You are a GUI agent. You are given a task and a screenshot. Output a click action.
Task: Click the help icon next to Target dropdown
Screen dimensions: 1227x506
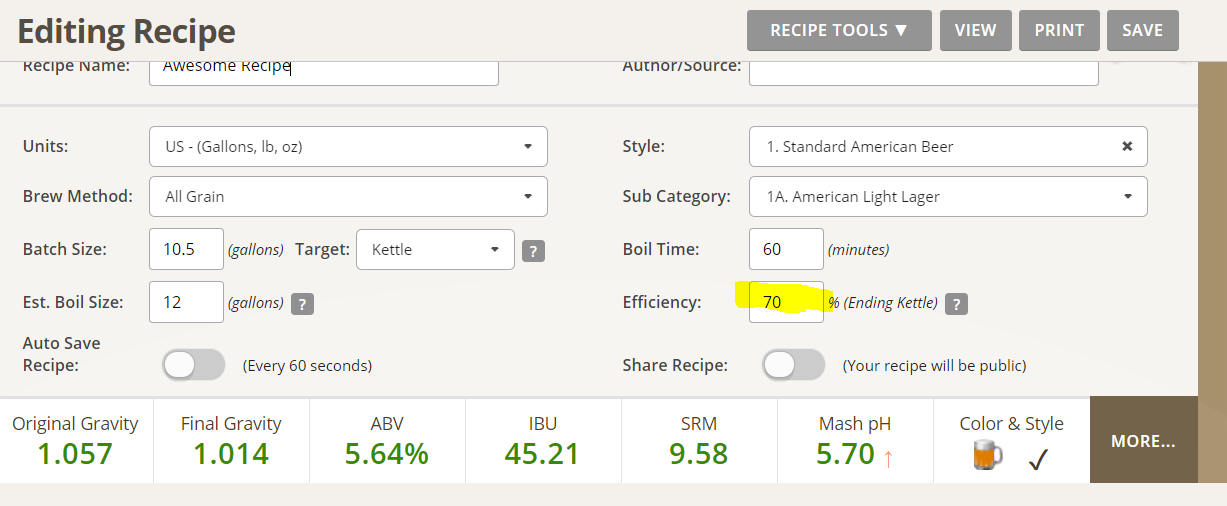pos(534,251)
